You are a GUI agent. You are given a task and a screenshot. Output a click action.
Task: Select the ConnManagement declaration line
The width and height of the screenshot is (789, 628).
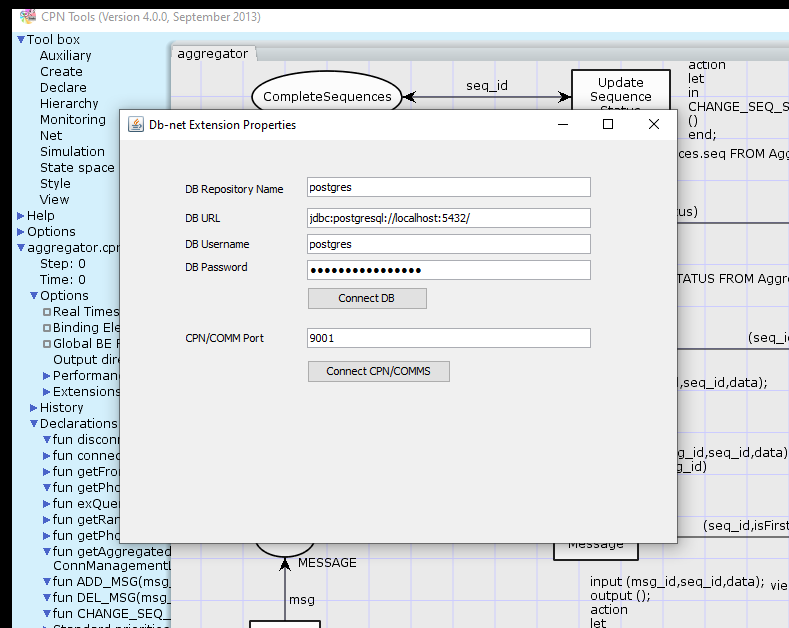(x=112, y=566)
